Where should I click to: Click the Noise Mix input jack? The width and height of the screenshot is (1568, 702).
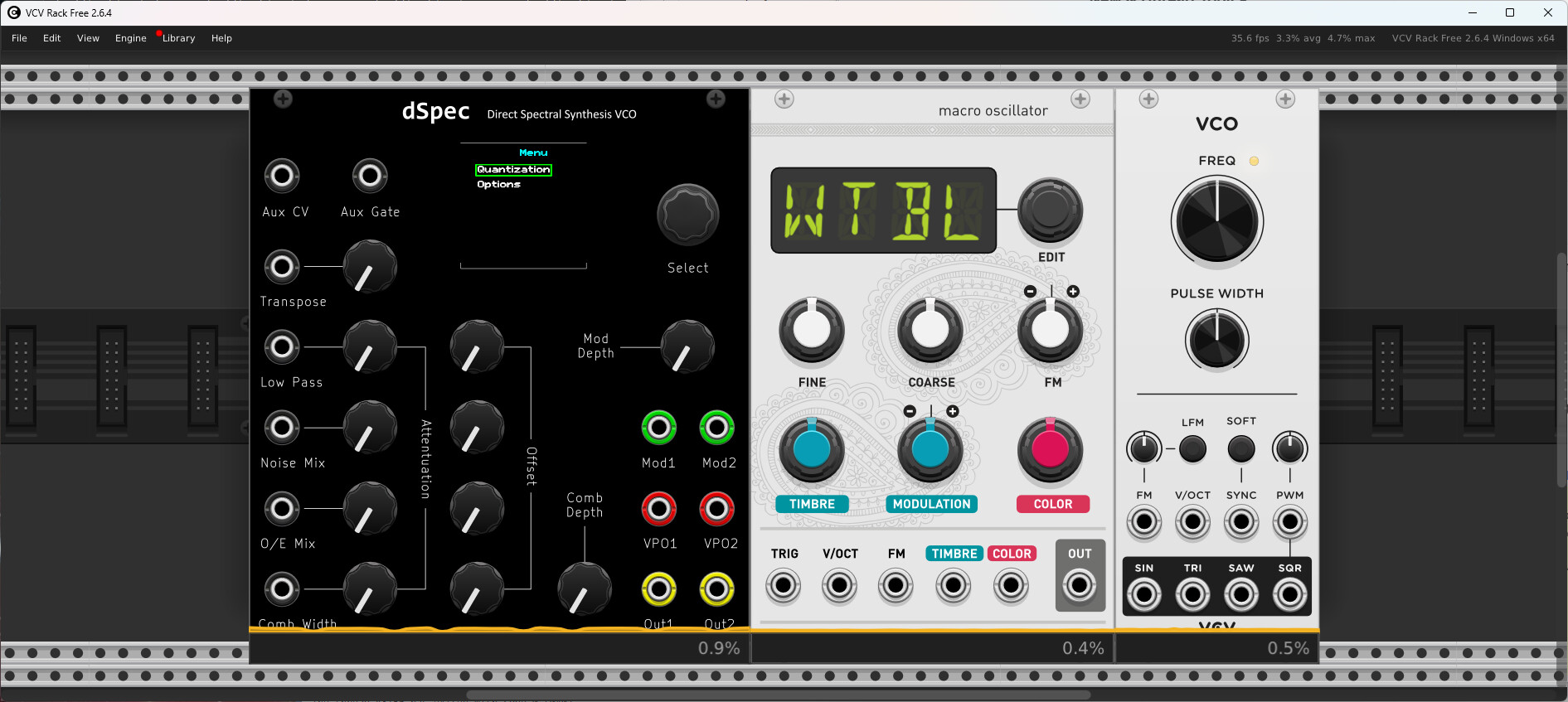(282, 428)
